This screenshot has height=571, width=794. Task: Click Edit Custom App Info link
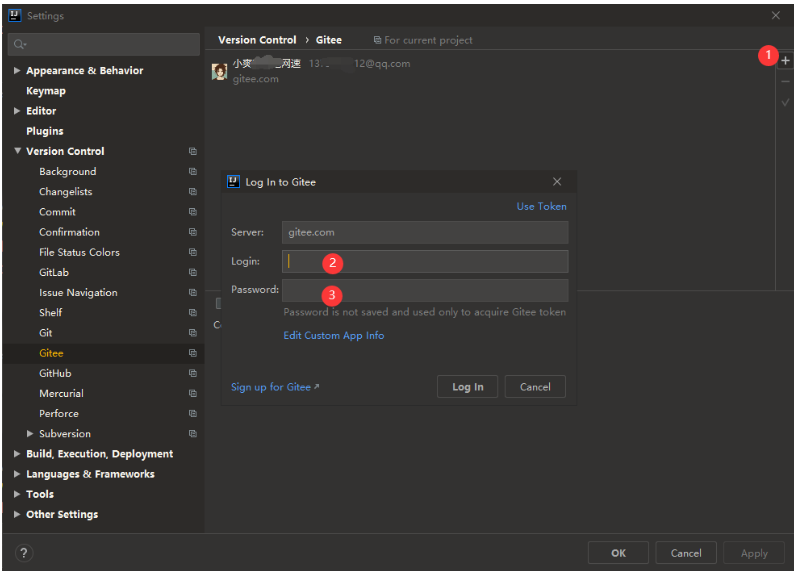coord(334,336)
